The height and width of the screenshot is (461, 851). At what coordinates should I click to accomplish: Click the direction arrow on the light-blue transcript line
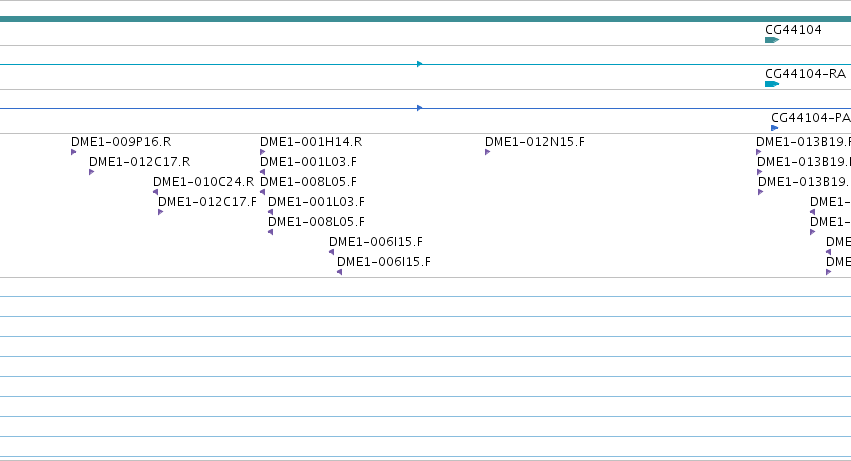coord(420,64)
